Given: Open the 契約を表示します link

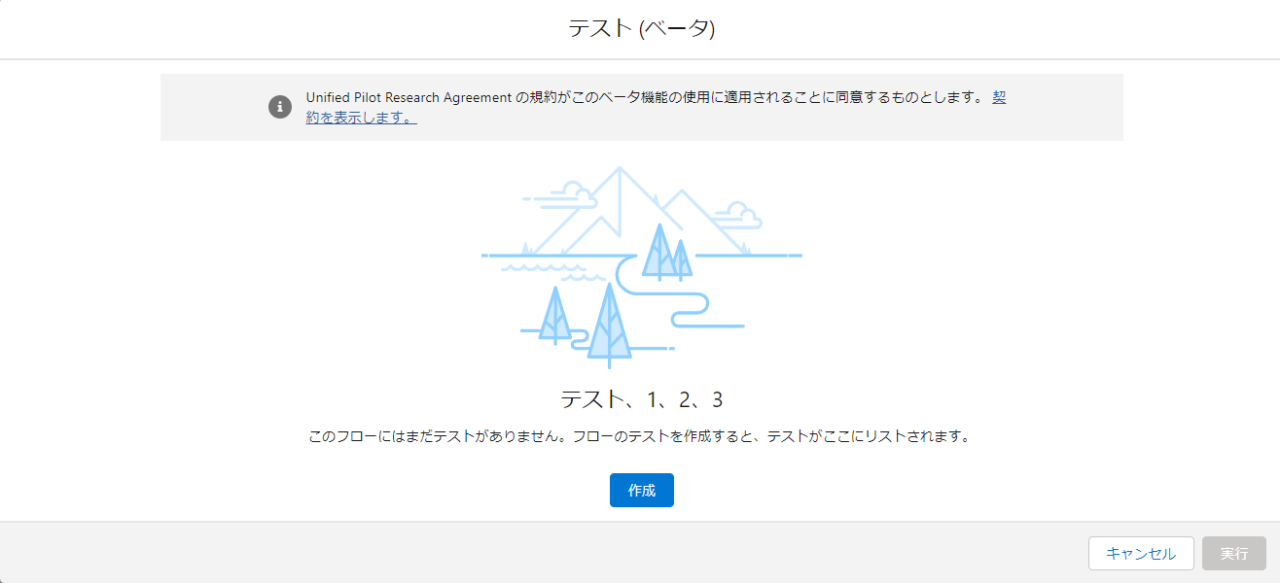Looking at the screenshot, I should (361, 117).
